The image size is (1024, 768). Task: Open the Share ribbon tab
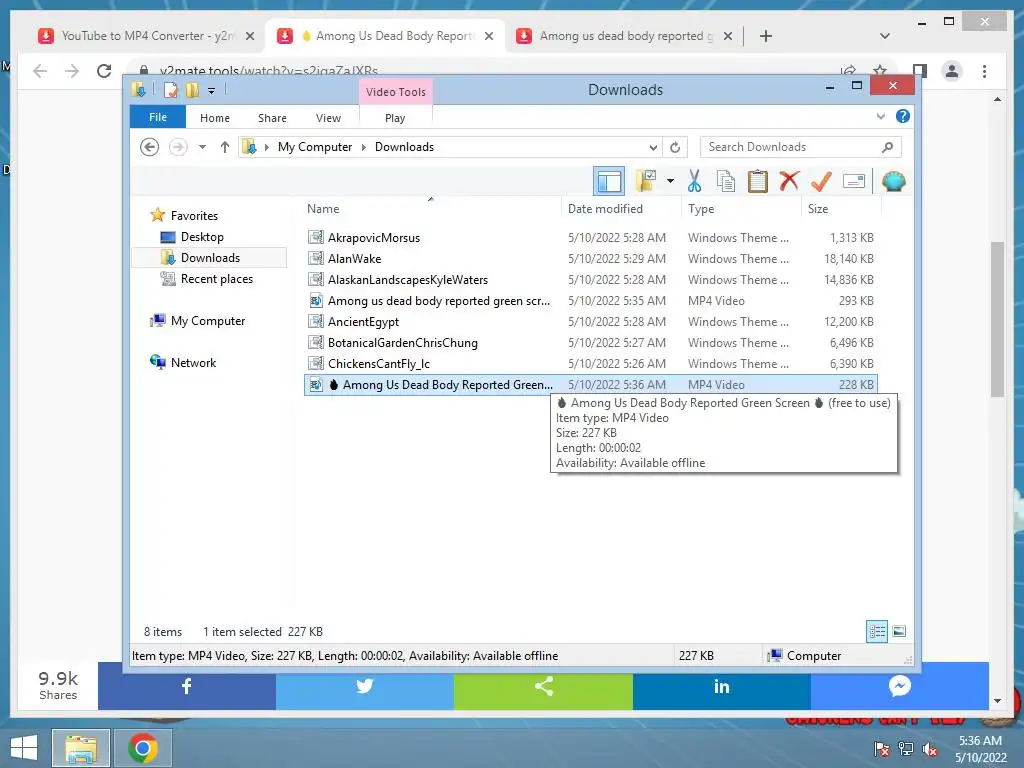[272, 118]
